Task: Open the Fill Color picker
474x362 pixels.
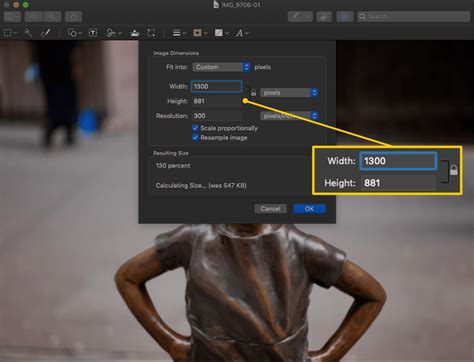Action: point(222,33)
